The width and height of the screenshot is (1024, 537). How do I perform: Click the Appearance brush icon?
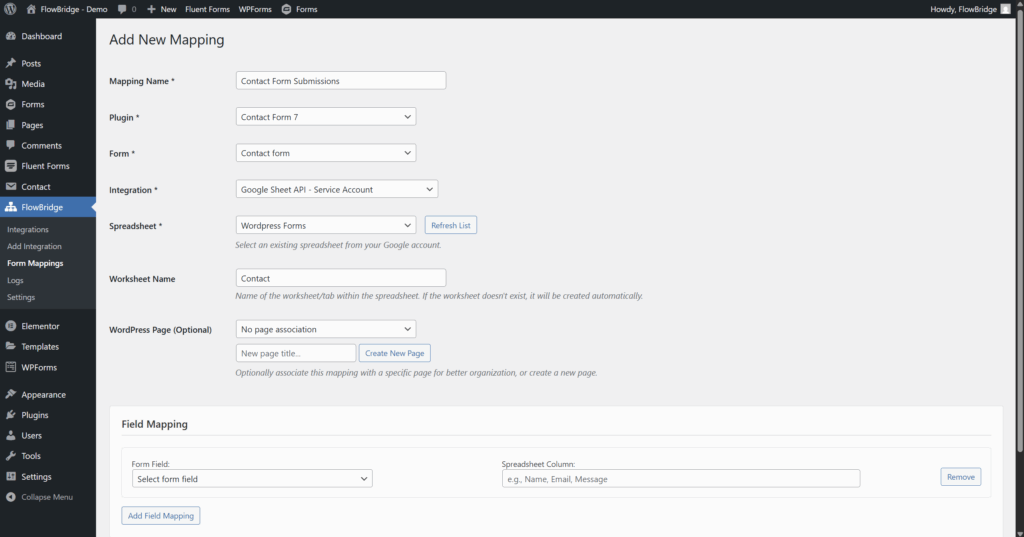10,395
